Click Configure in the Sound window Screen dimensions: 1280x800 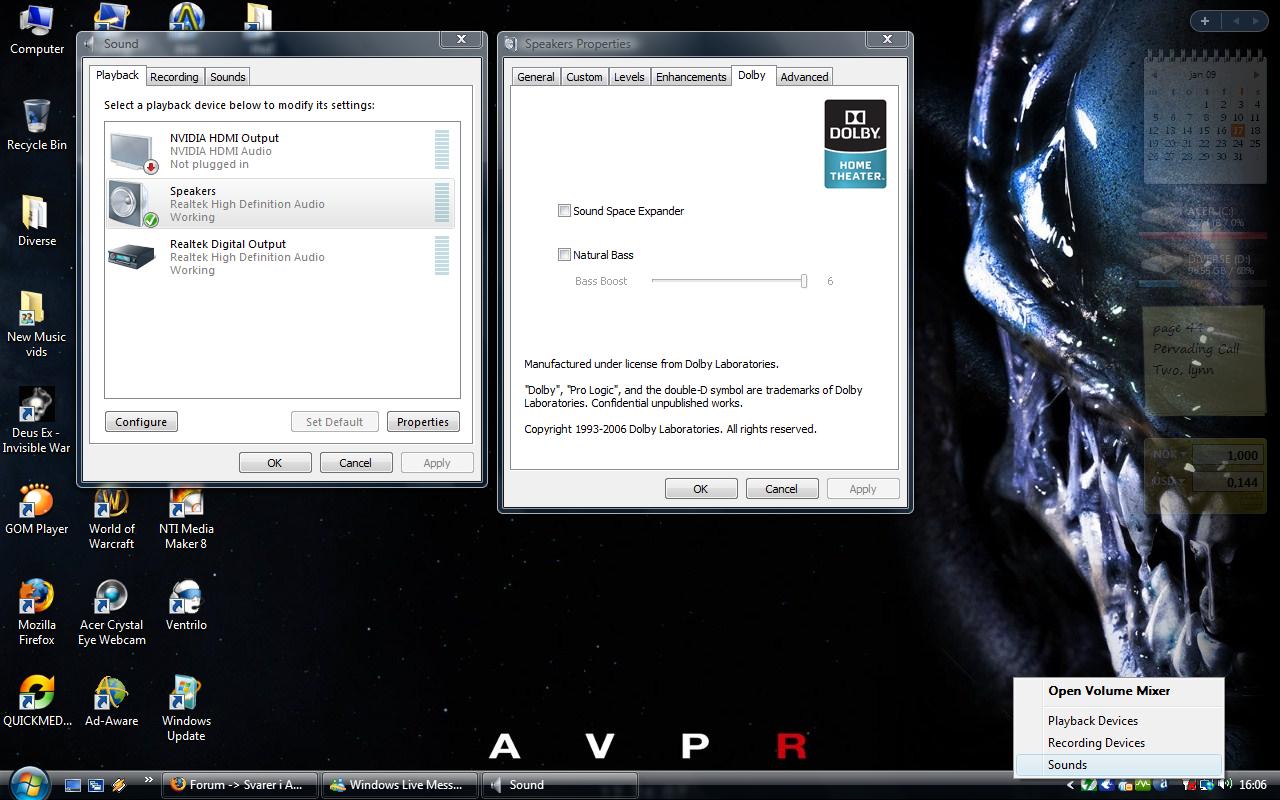[141, 422]
